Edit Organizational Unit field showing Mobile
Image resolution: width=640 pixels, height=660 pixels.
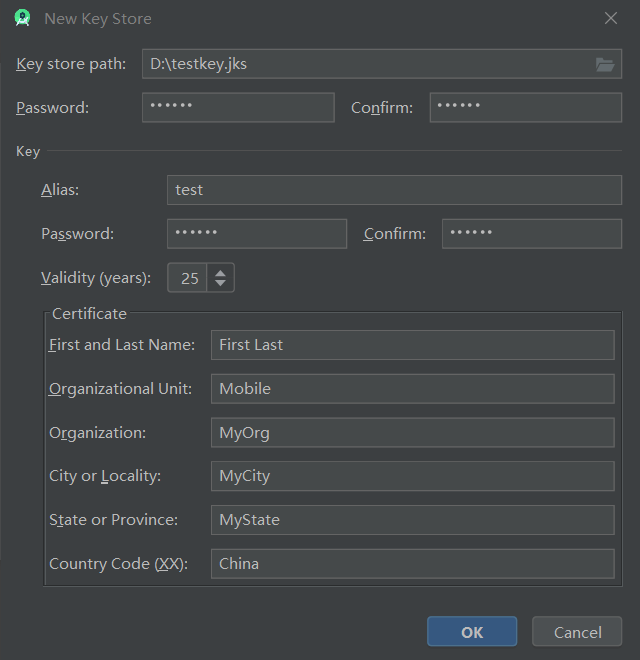tap(413, 389)
